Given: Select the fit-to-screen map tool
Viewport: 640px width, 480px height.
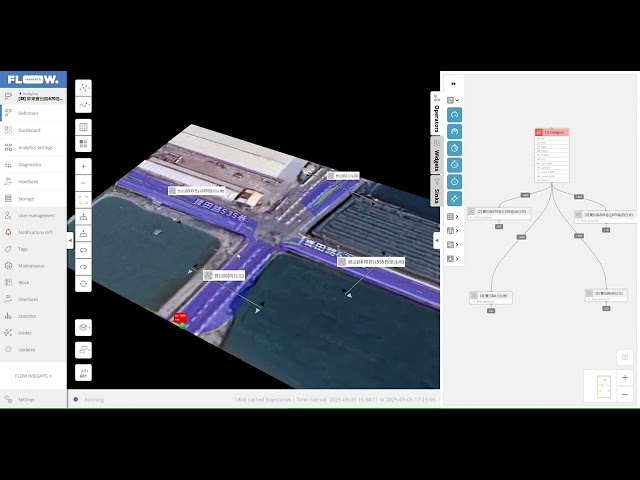Looking at the screenshot, I should 84,199.
